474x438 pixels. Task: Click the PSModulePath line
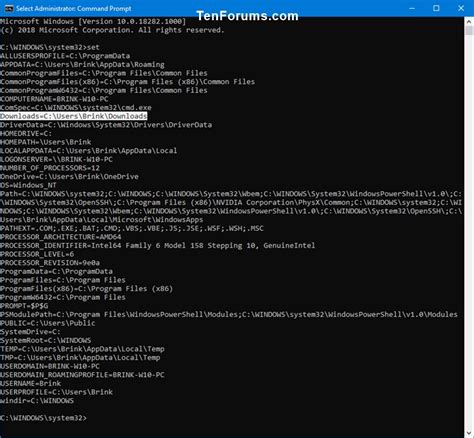tap(229, 314)
